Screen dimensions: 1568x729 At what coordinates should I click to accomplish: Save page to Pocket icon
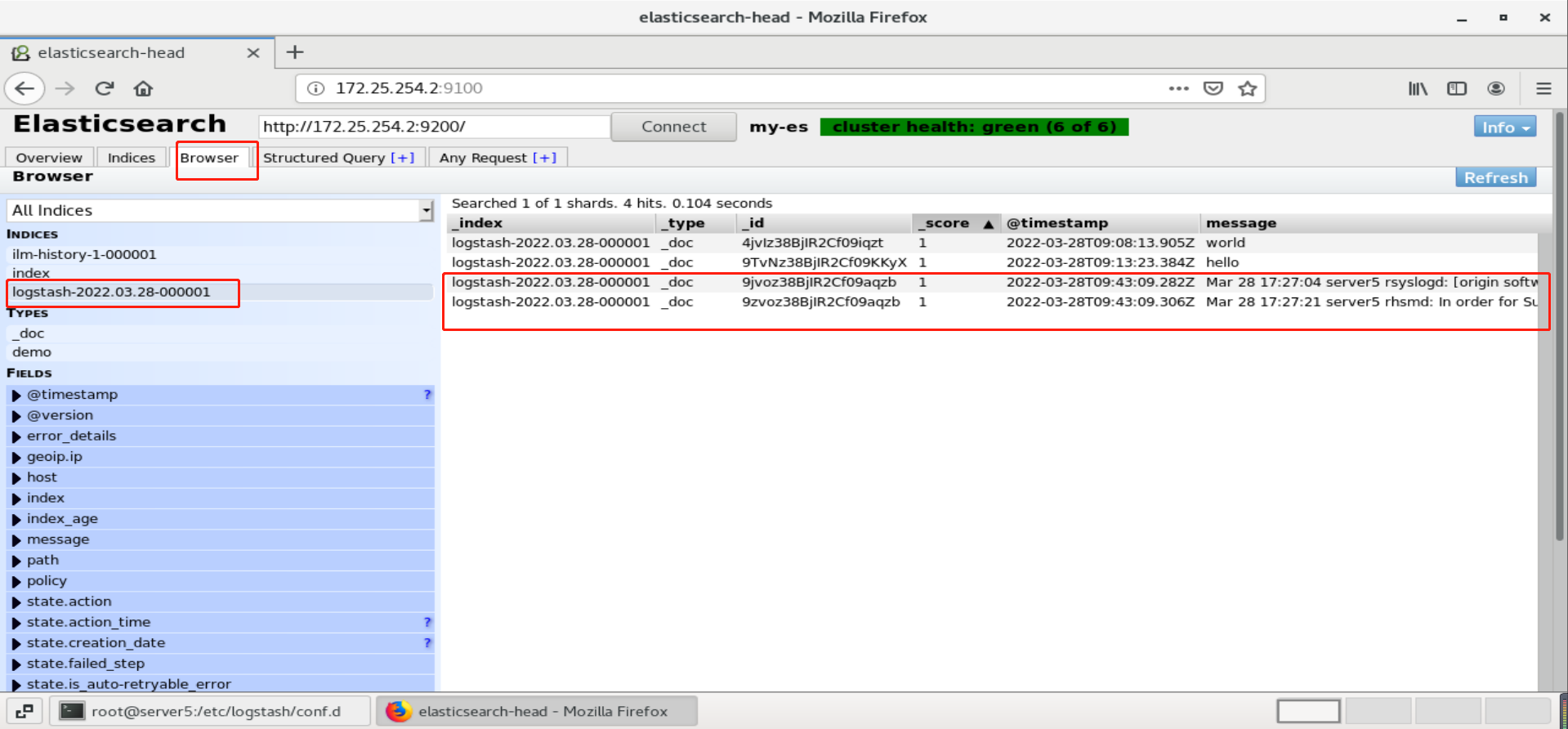[1213, 88]
